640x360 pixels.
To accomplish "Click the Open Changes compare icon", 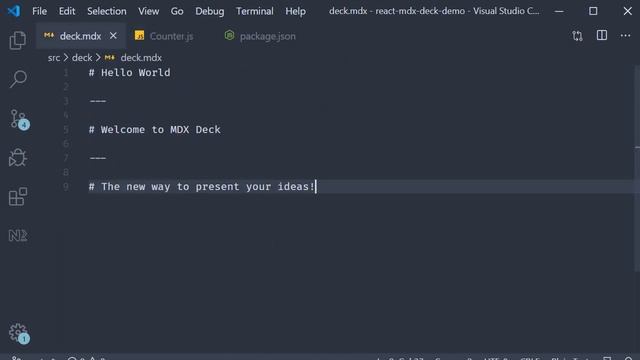I will tap(577, 36).
